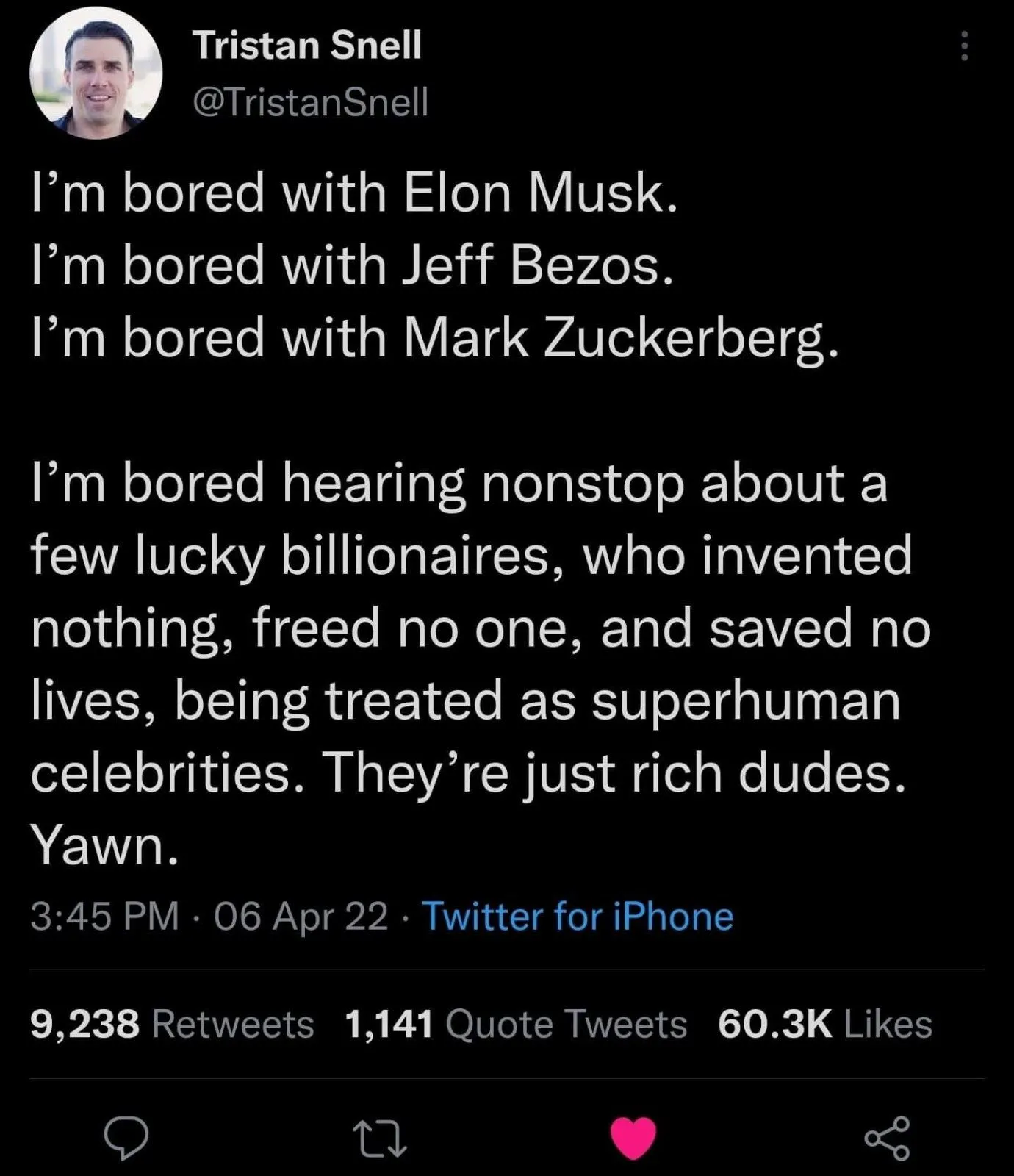Click the line mentioning Jeff Bezos
This screenshot has height=1176, width=1014.
(351, 266)
